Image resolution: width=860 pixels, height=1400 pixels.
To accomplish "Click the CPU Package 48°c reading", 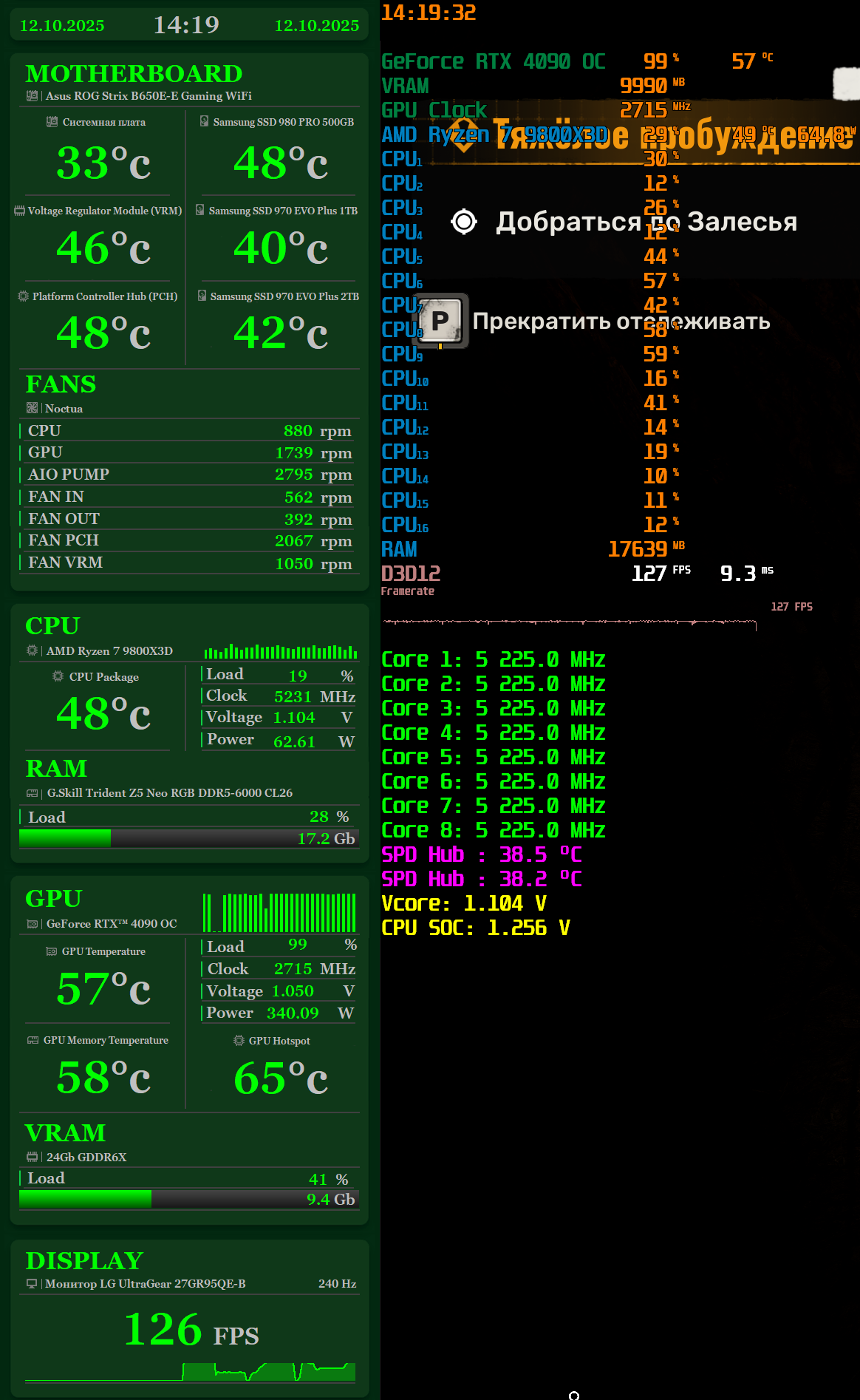I will point(103,713).
